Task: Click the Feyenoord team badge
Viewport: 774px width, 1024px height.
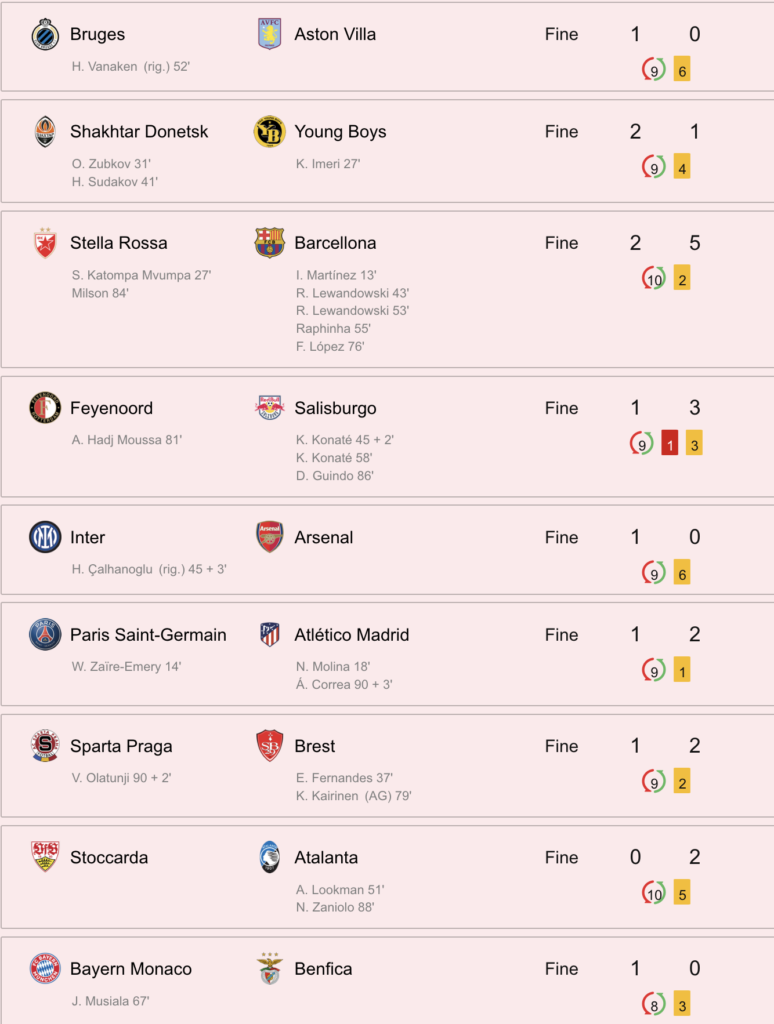Action: point(45,408)
